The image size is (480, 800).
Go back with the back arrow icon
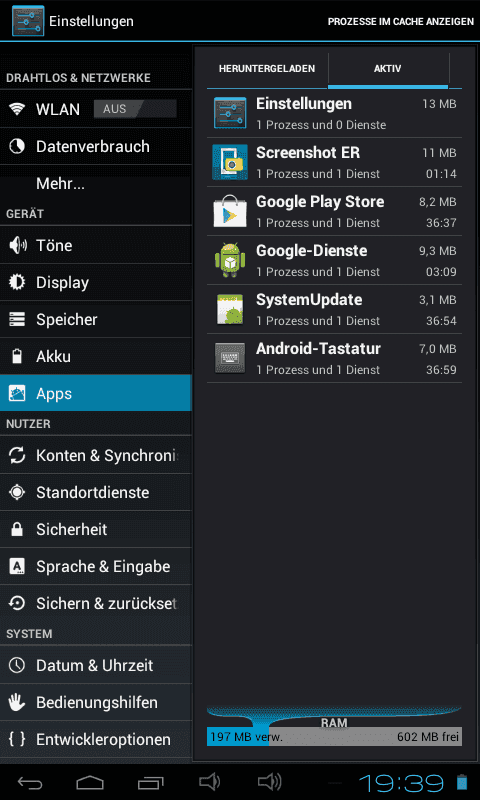tap(30, 782)
